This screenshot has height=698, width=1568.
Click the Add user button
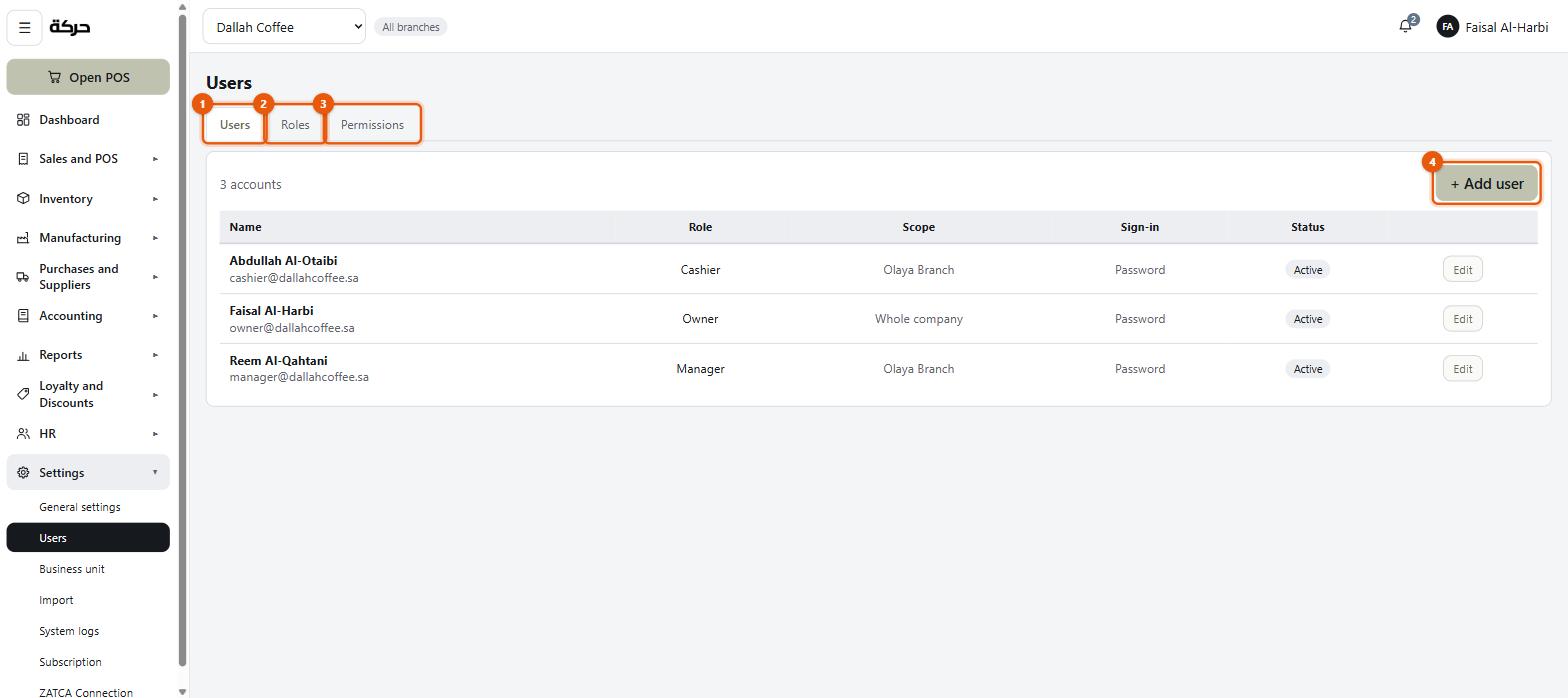point(1487,184)
